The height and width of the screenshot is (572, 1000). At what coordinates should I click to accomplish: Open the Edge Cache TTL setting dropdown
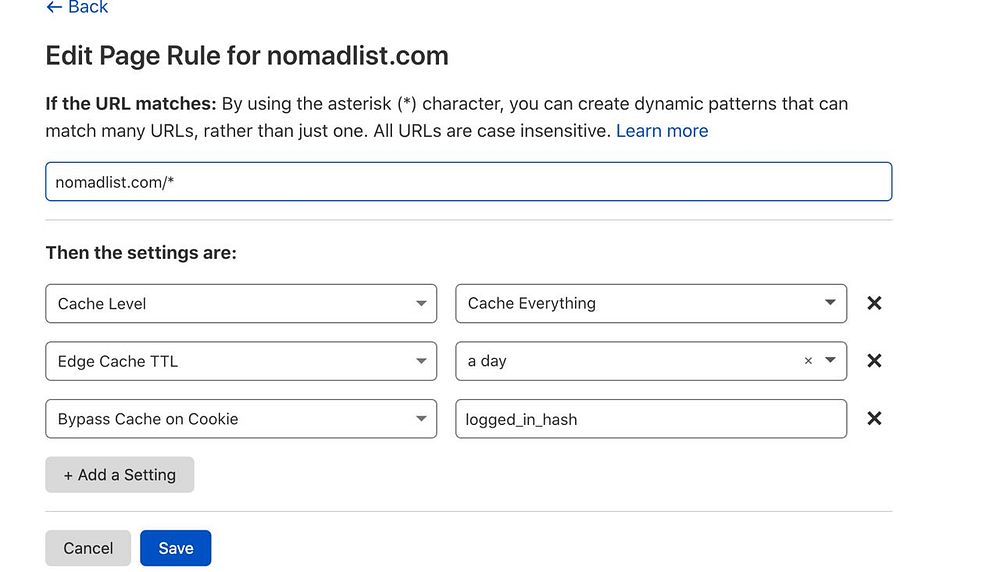click(240, 361)
